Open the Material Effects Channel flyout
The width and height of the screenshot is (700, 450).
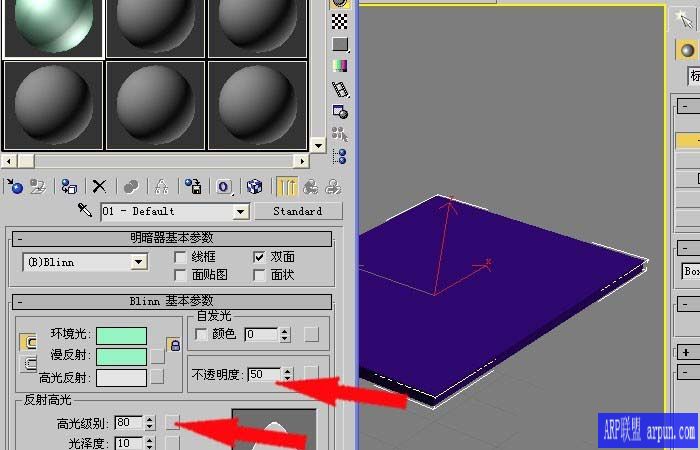click(224, 187)
